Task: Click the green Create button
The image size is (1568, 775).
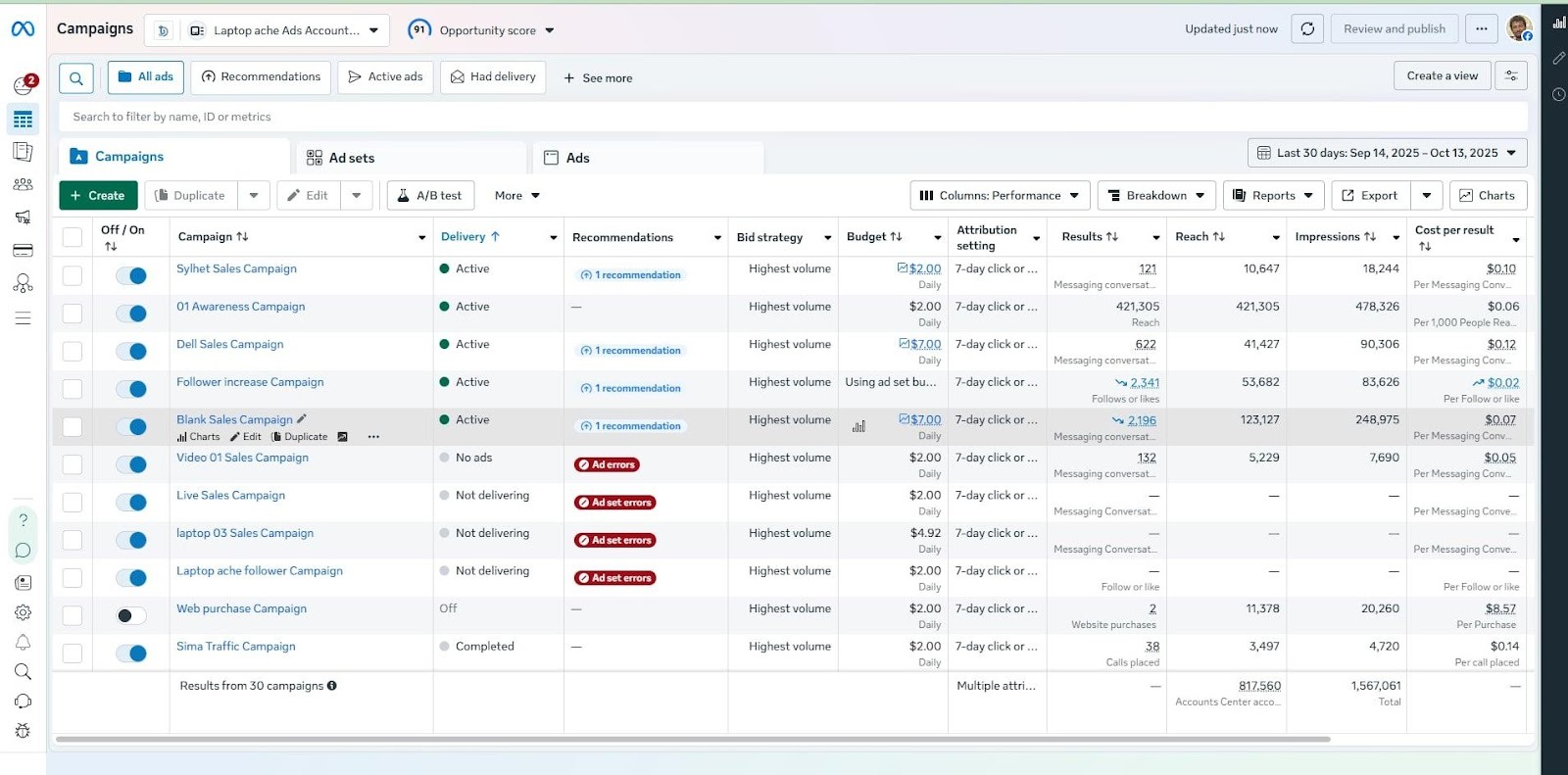Action: pyautogui.click(x=98, y=196)
